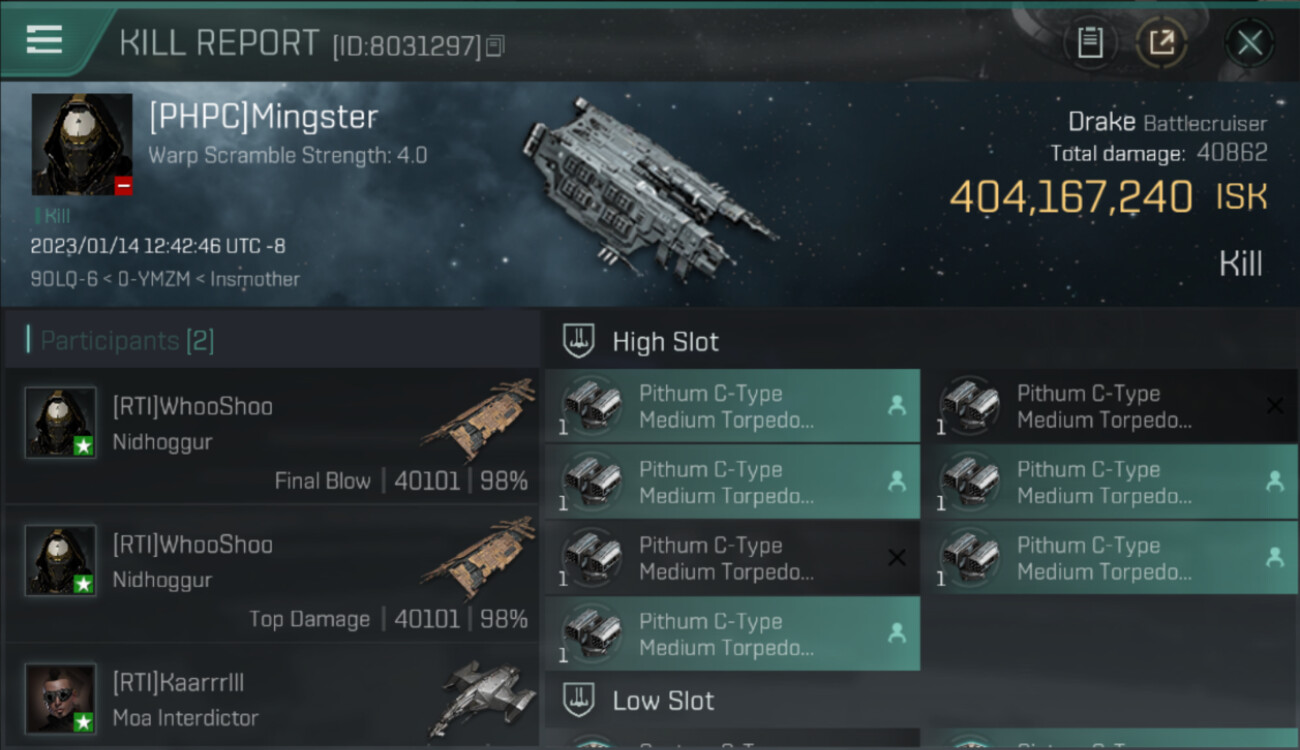Click the WhooShoo Top Damage Nidhoggur ship
The image size is (1300, 750).
coord(478,559)
